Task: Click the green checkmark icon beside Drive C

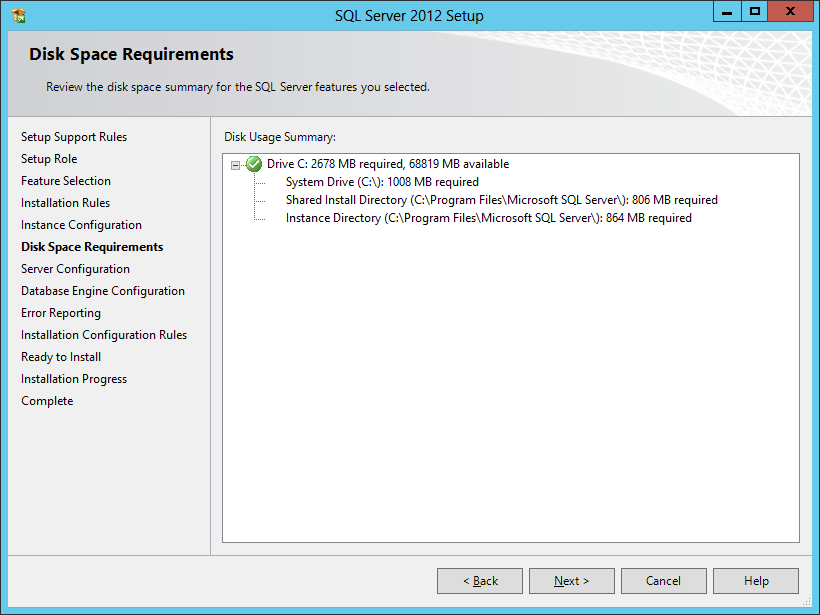Action: pyautogui.click(x=254, y=164)
